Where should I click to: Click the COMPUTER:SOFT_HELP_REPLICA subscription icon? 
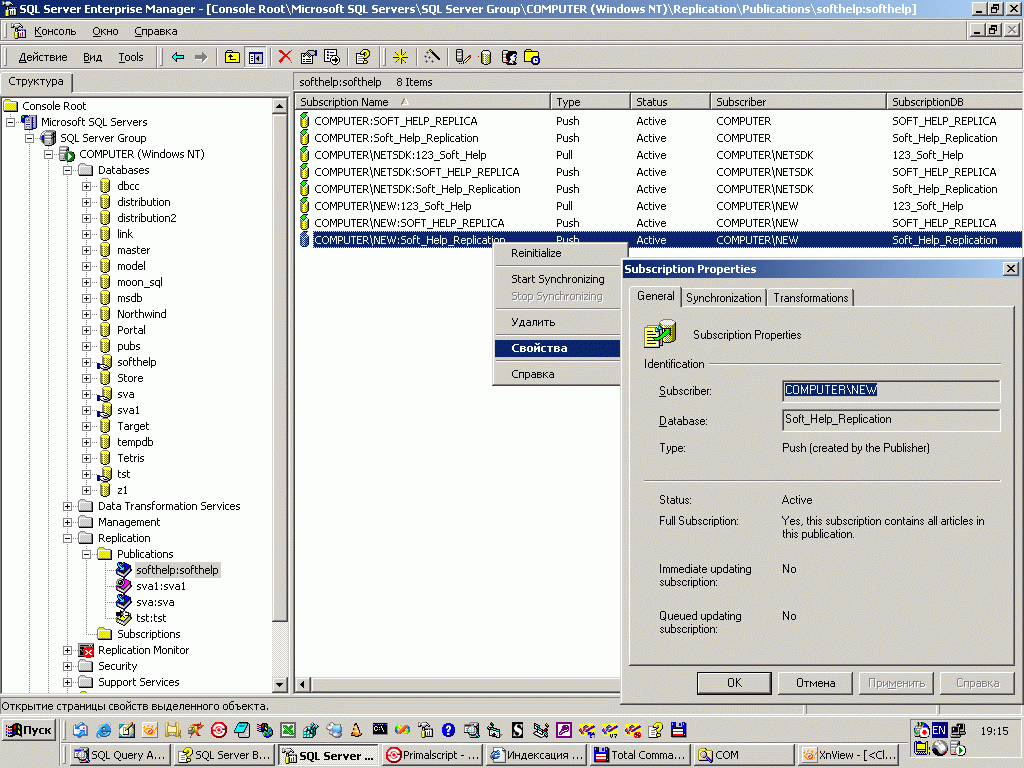(x=304, y=121)
